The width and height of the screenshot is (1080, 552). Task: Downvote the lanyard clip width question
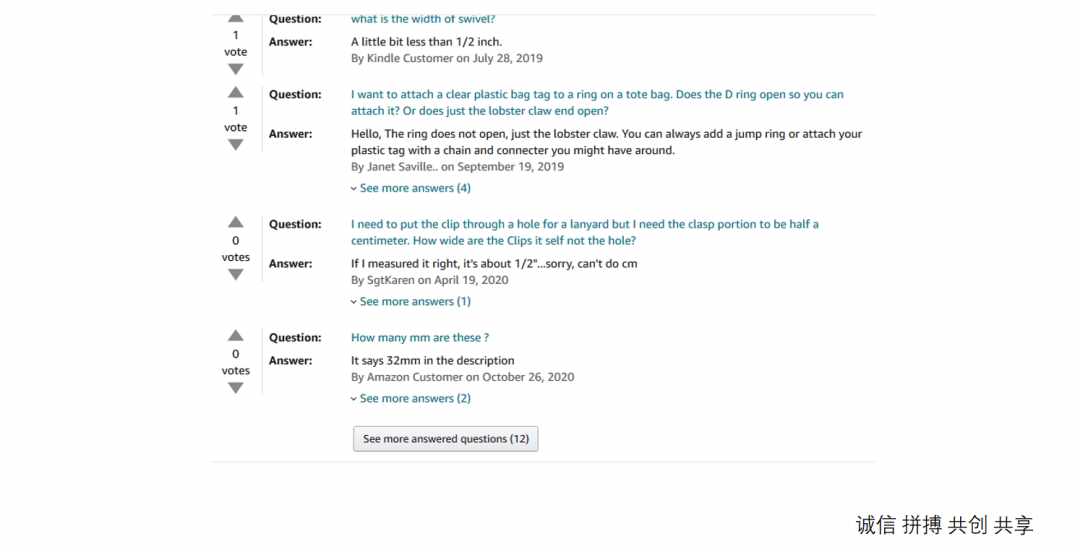pyautogui.click(x=236, y=274)
